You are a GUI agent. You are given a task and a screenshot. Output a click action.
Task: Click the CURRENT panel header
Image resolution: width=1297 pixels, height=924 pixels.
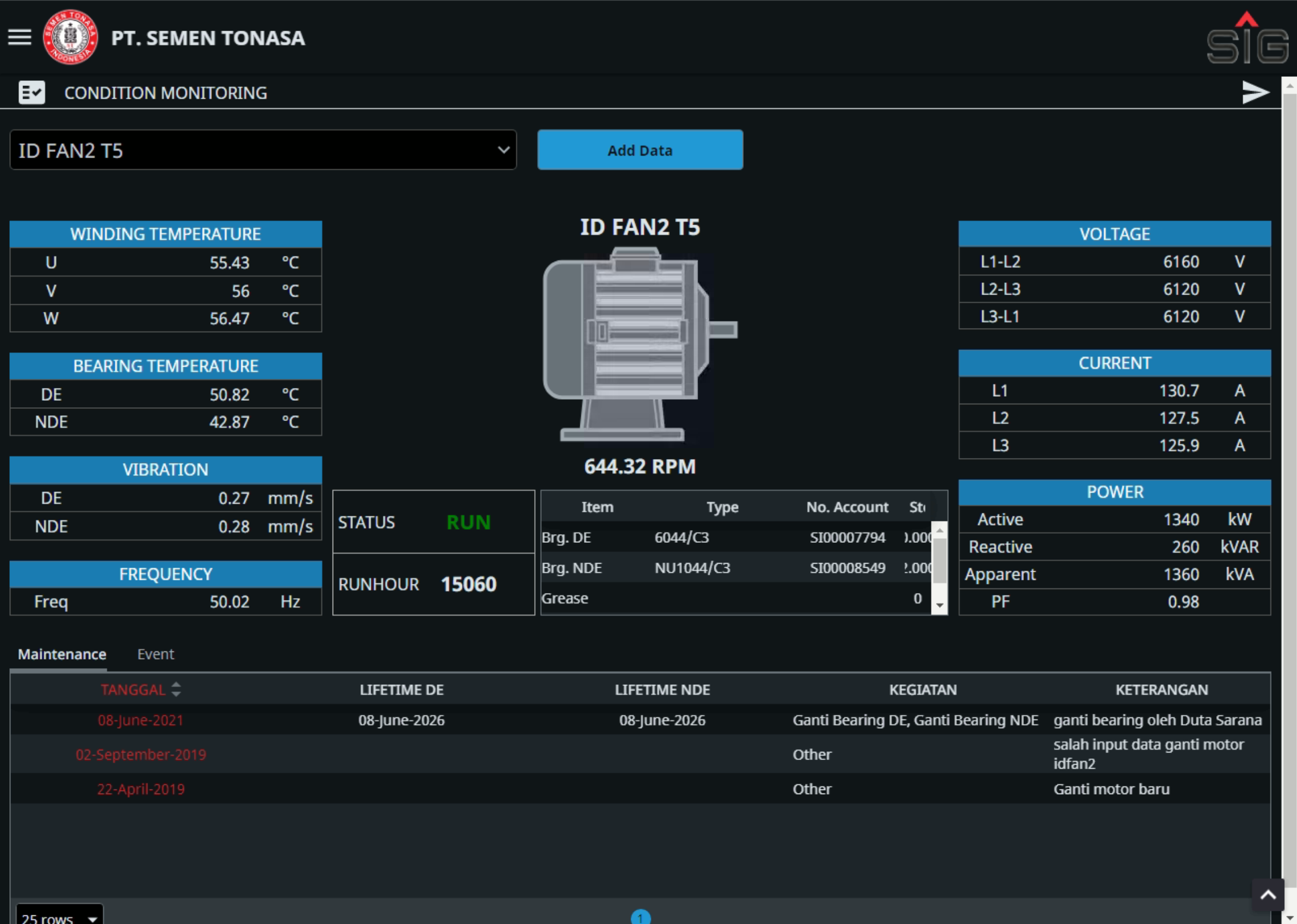pyautogui.click(x=1115, y=363)
